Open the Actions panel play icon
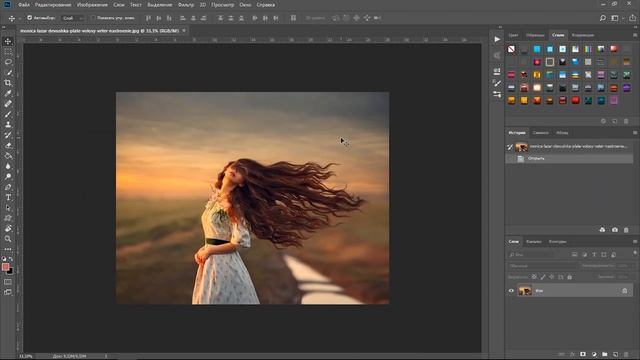The width and height of the screenshot is (640, 360). pos(497,39)
